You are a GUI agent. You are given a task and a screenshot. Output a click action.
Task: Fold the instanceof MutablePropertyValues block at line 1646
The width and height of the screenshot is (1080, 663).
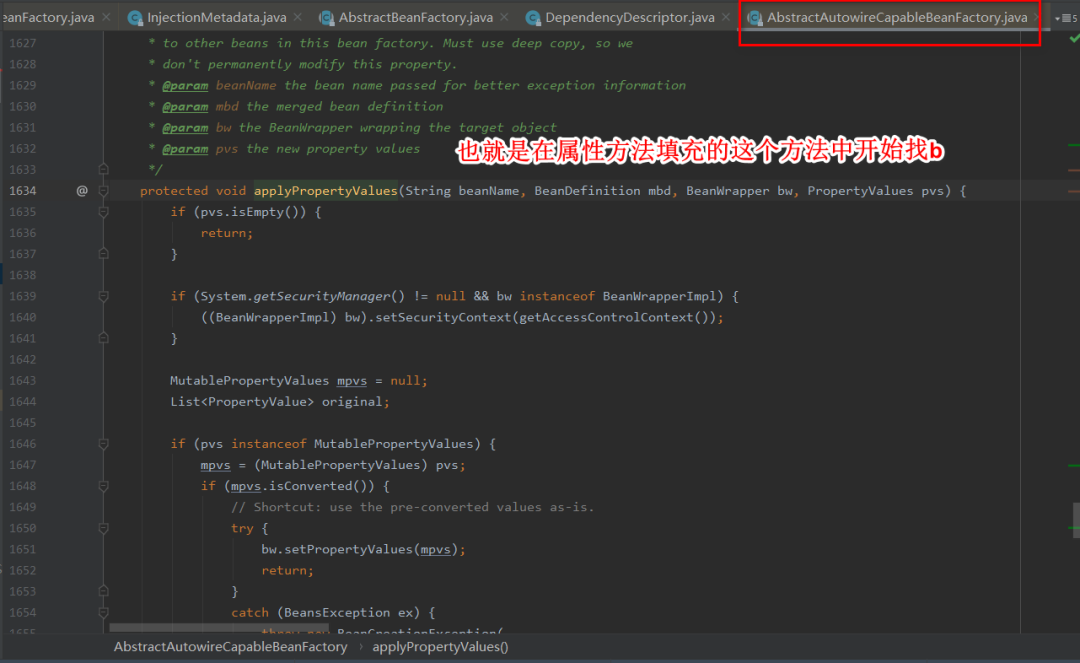pyautogui.click(x=103, y=444)
